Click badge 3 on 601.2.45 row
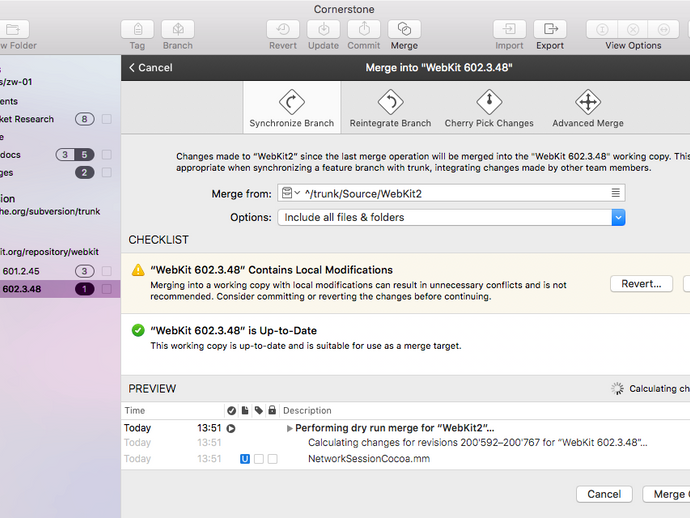Viewport: 690px width, 518px height. pos(84,271)
